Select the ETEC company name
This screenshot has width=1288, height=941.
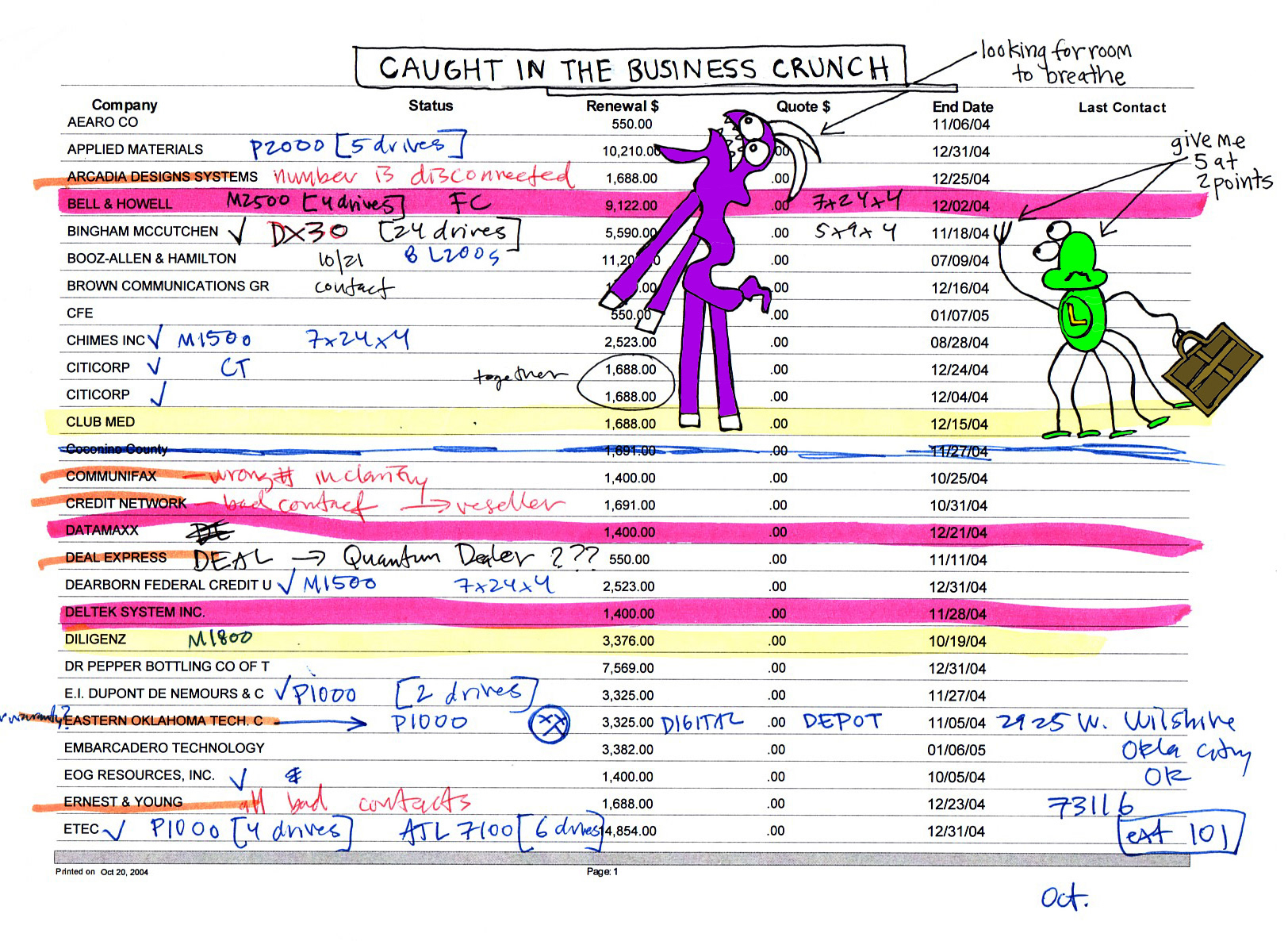click(x=82, y=828)
